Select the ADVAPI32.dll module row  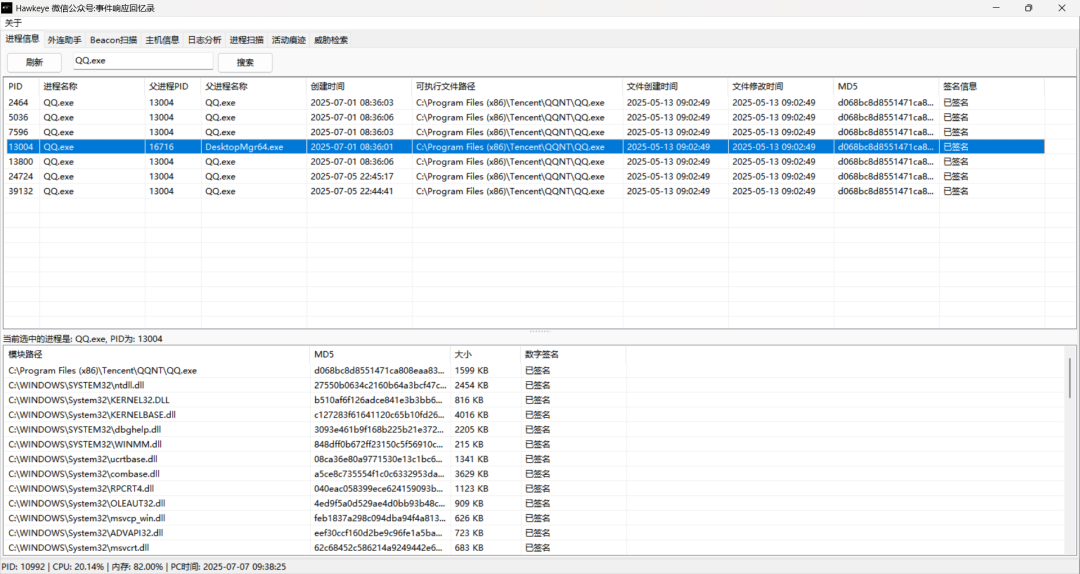(x=315, y=533)
